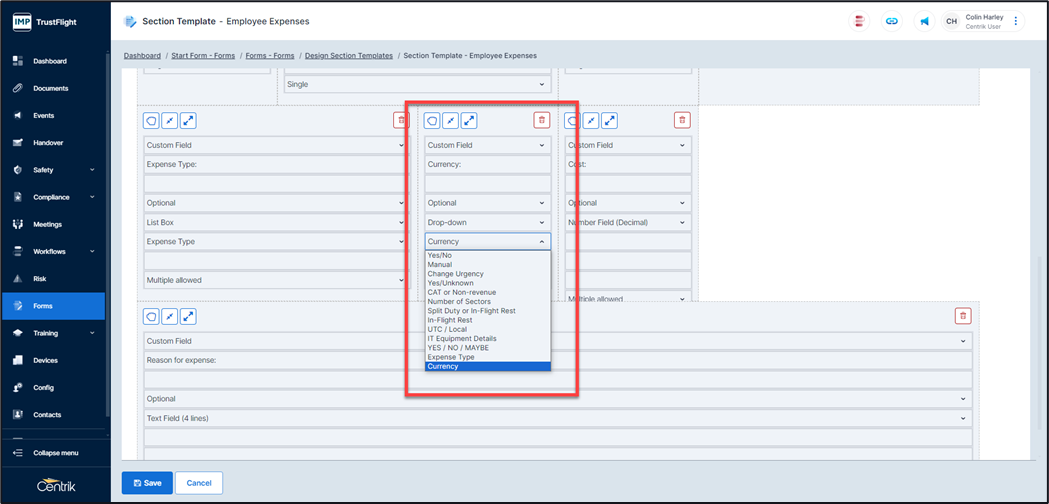The height and width of the screenshot is (504, 1049).
Task: Click the red list icon in header
Action: [859, 21]
